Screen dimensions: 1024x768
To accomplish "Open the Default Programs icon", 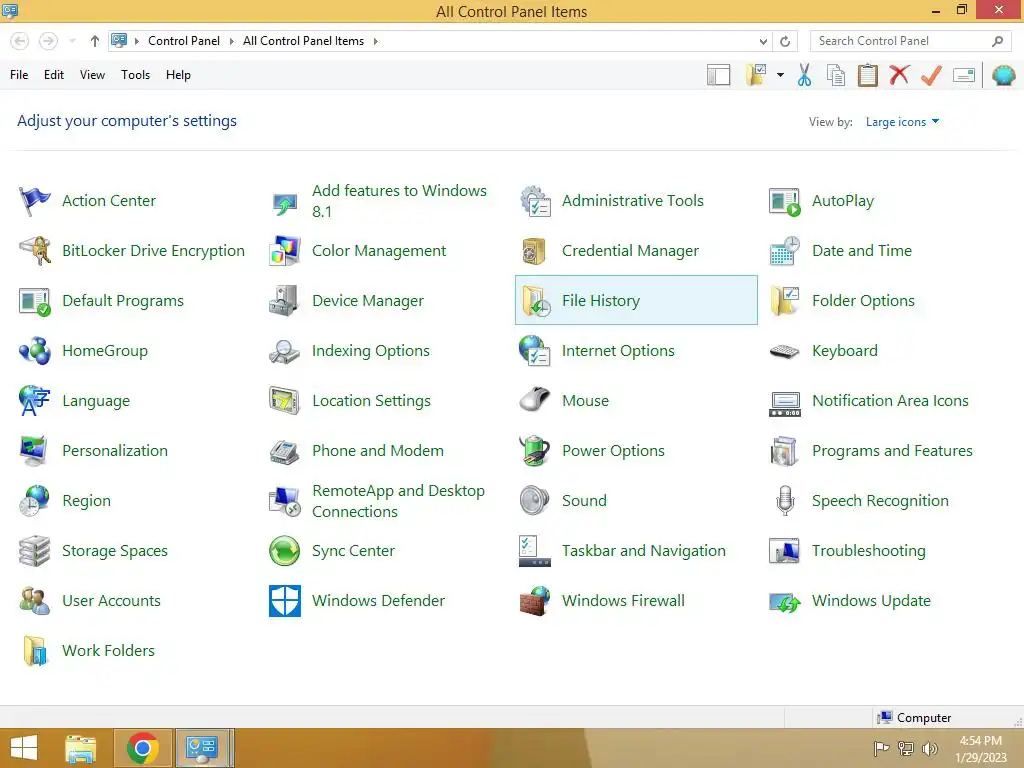I will click(x=34, y=301).
